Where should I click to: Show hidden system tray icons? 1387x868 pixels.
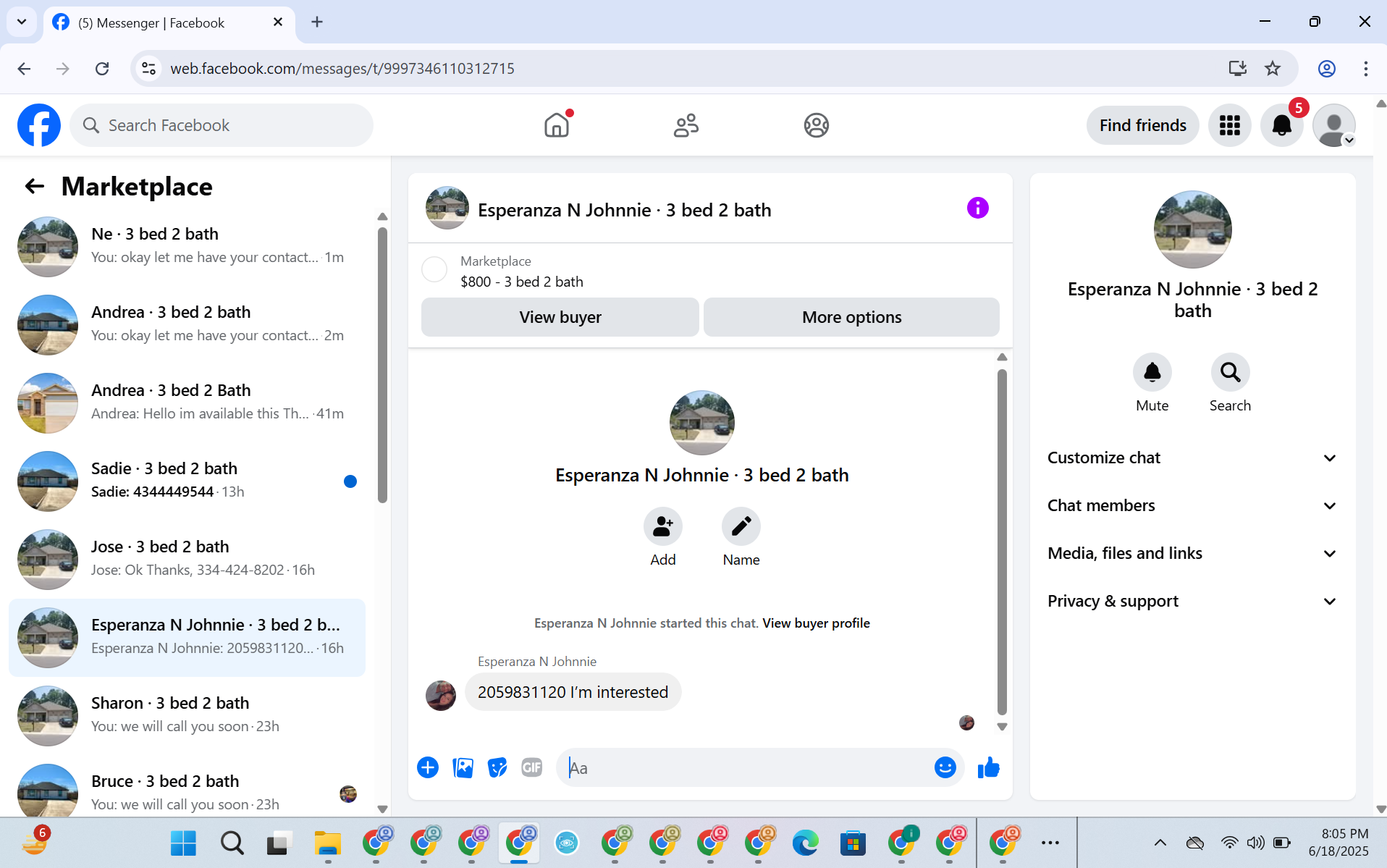(x=1160, y=843)
